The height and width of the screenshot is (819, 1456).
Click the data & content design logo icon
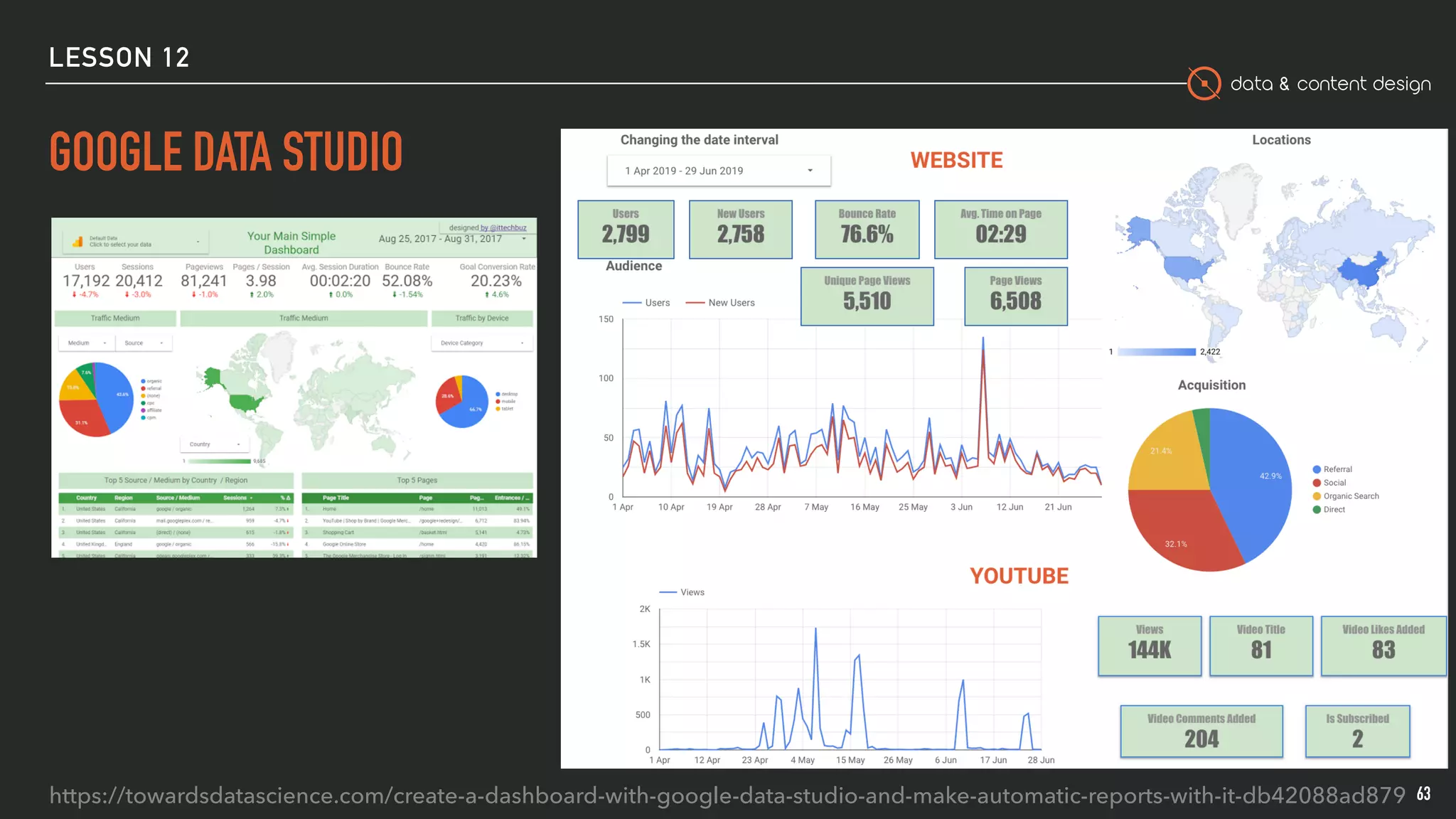1204,84
